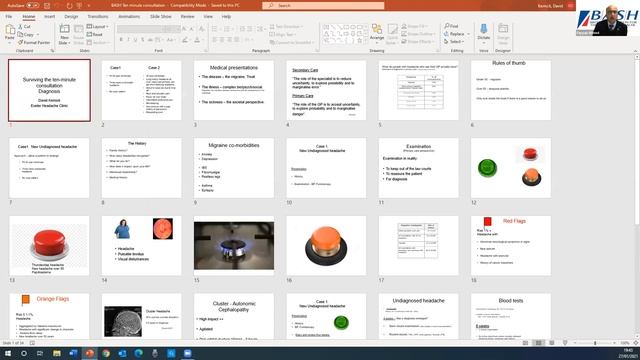Screen dimensions: 640x360
Task: Click the text highlight color swatch
Action: coord(185,40)
